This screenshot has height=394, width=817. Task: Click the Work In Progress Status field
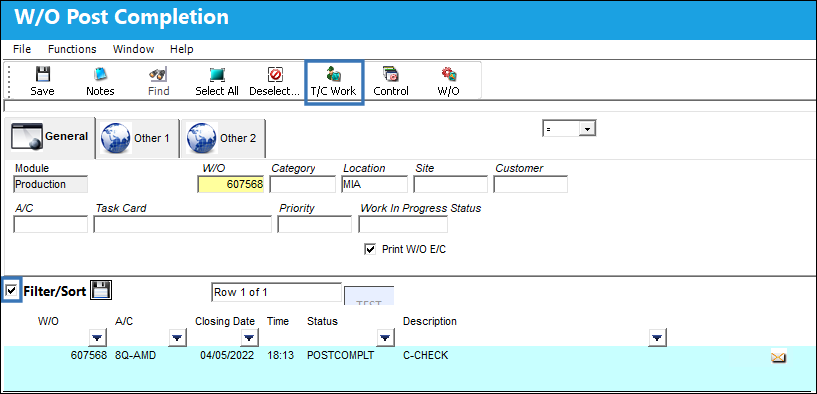coord(403,224)
